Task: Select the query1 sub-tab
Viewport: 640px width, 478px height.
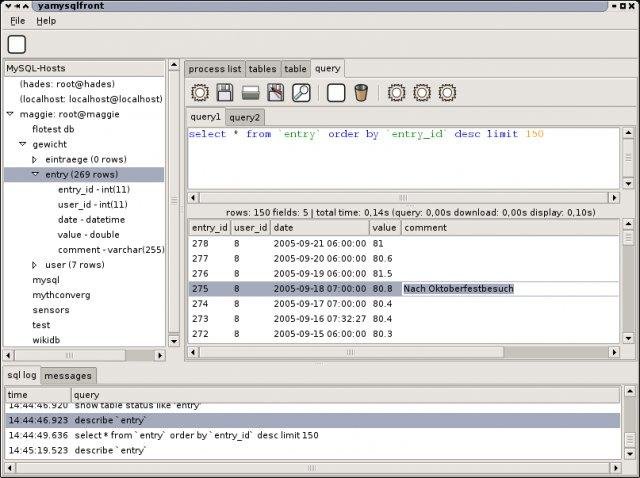Action: pos(205,117)
